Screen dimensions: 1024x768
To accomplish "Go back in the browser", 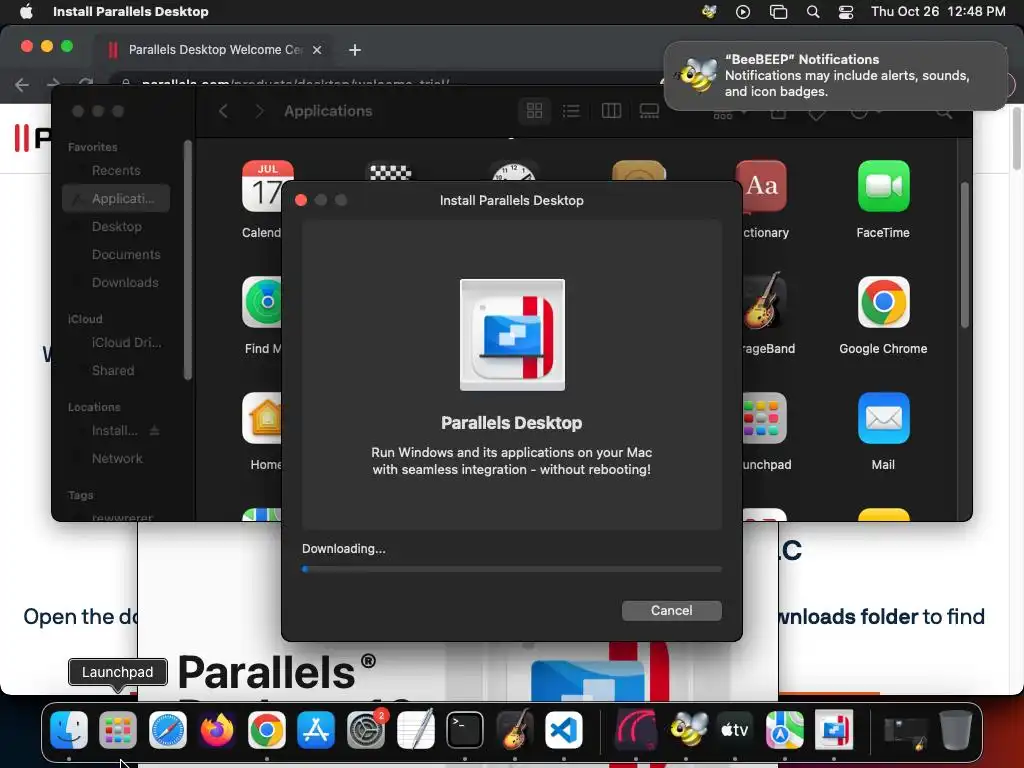I will coord(22,84).
